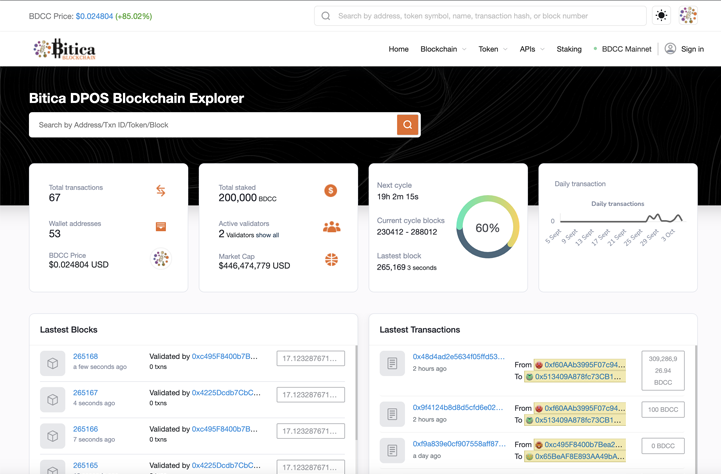Go to the Home menu item
Screen dimensions: 721x474
pyautogui.click(x=398, y=49)
